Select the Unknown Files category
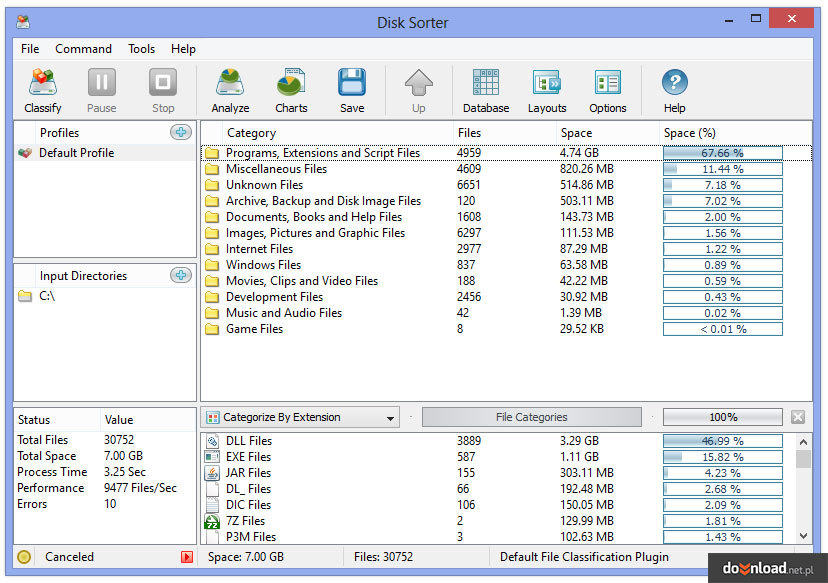 coord(506,185)
